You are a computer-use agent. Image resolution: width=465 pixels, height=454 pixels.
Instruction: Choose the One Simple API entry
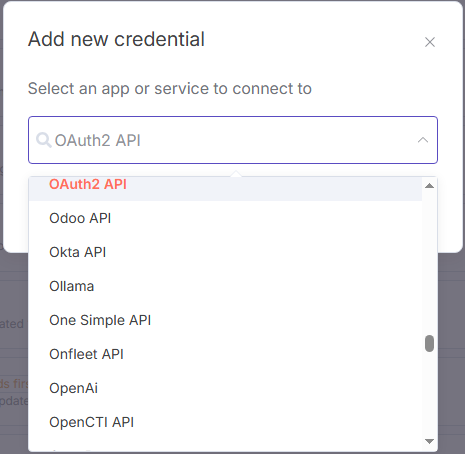[225, 320]
